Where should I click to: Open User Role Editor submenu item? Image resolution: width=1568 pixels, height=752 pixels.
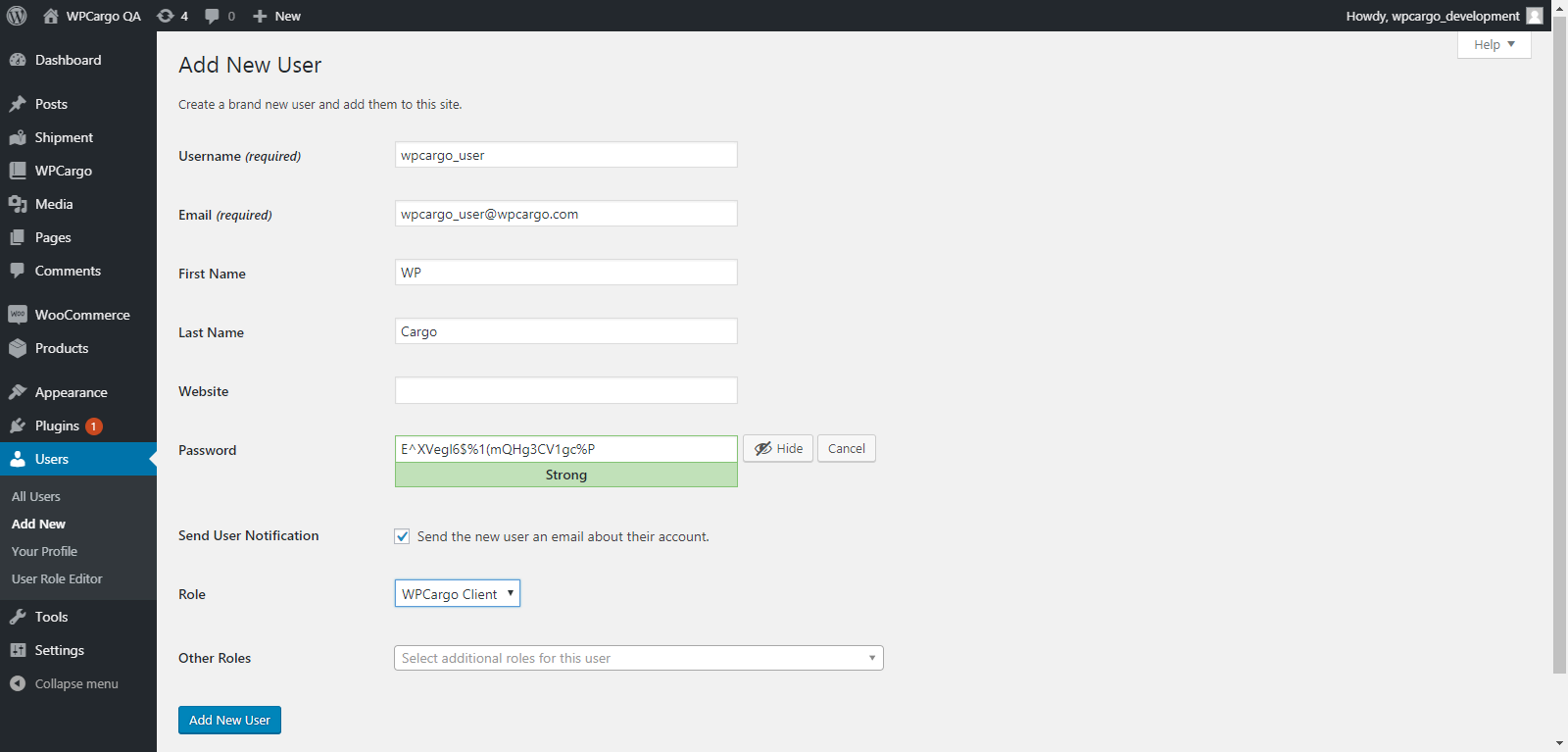point(57,578)
